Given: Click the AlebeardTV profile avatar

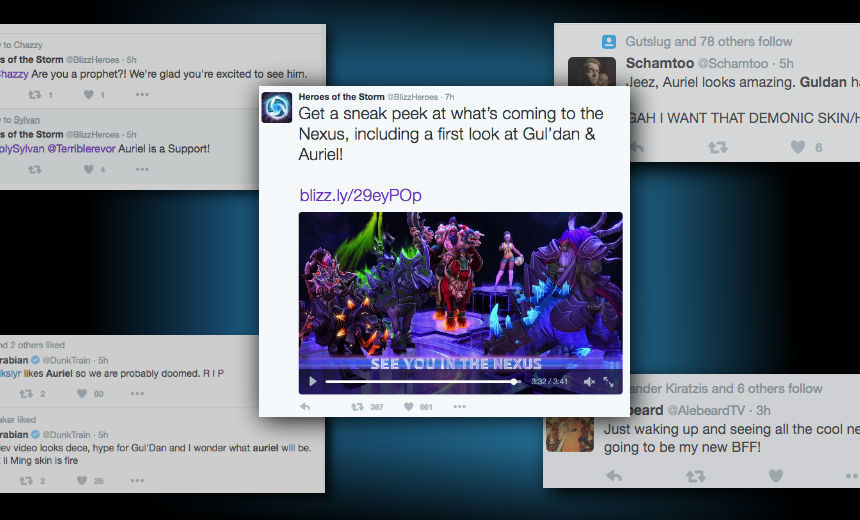Looking at the screenshot, I should (x=569, y=434).
